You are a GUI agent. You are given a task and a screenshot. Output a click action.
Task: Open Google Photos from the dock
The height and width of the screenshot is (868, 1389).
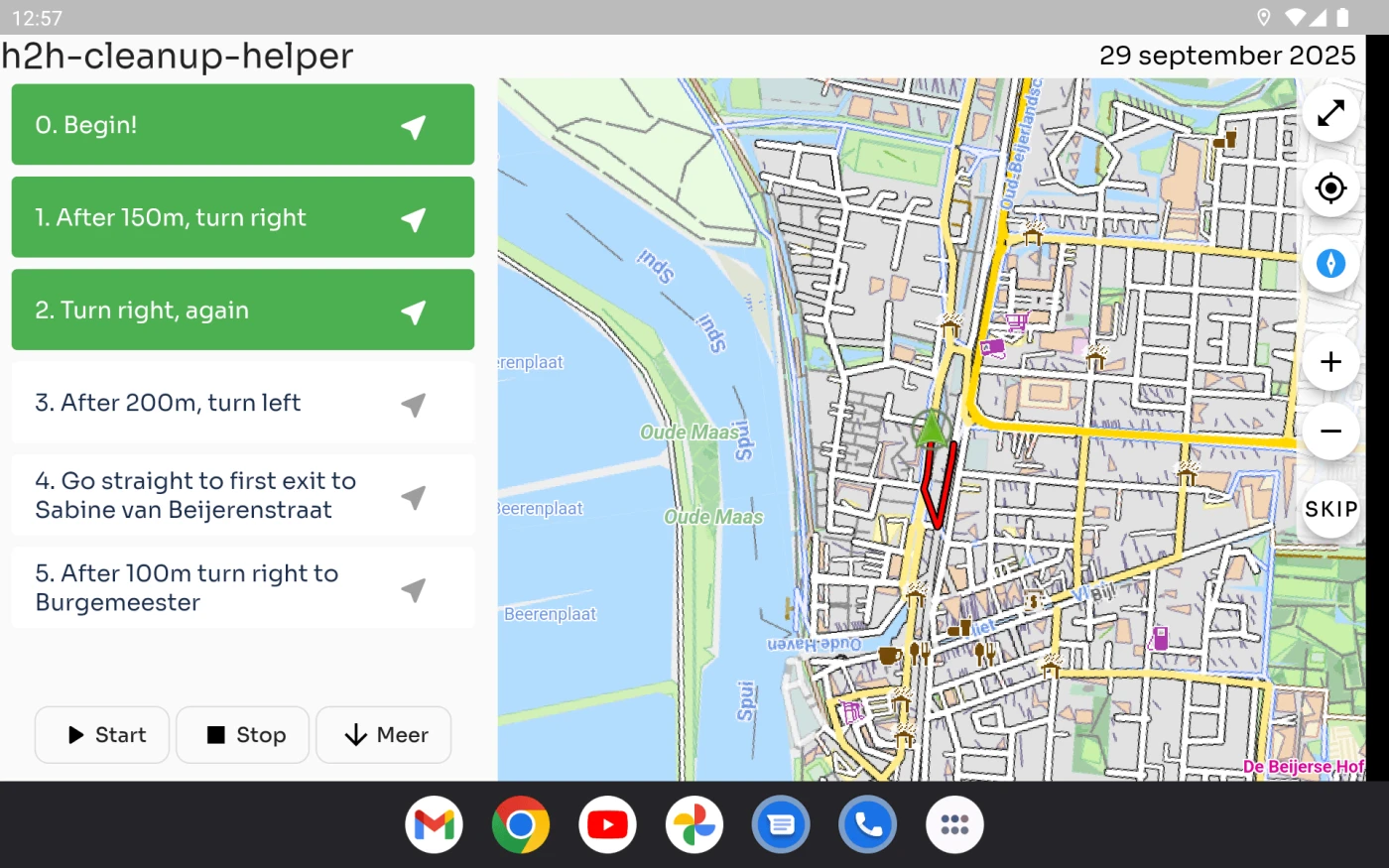click(694, 824)
